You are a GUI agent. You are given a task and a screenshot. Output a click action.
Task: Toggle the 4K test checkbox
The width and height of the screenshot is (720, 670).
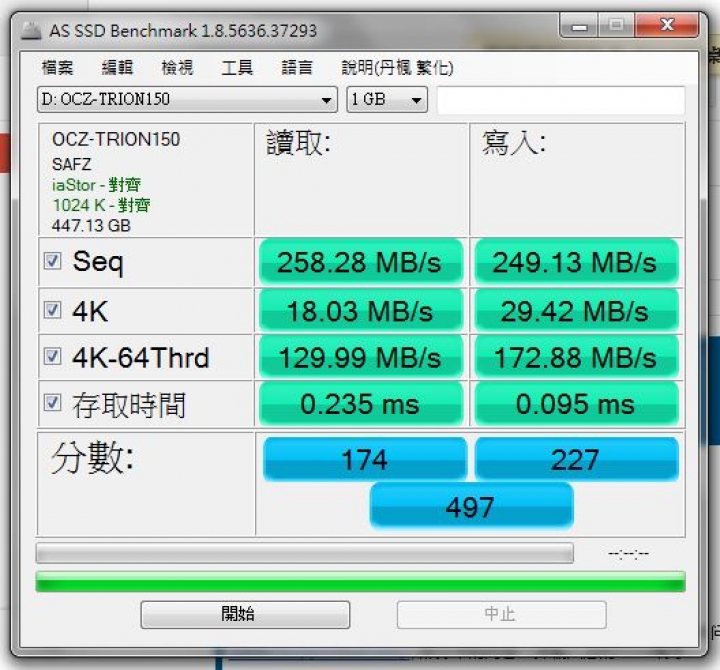pos(52,310)
